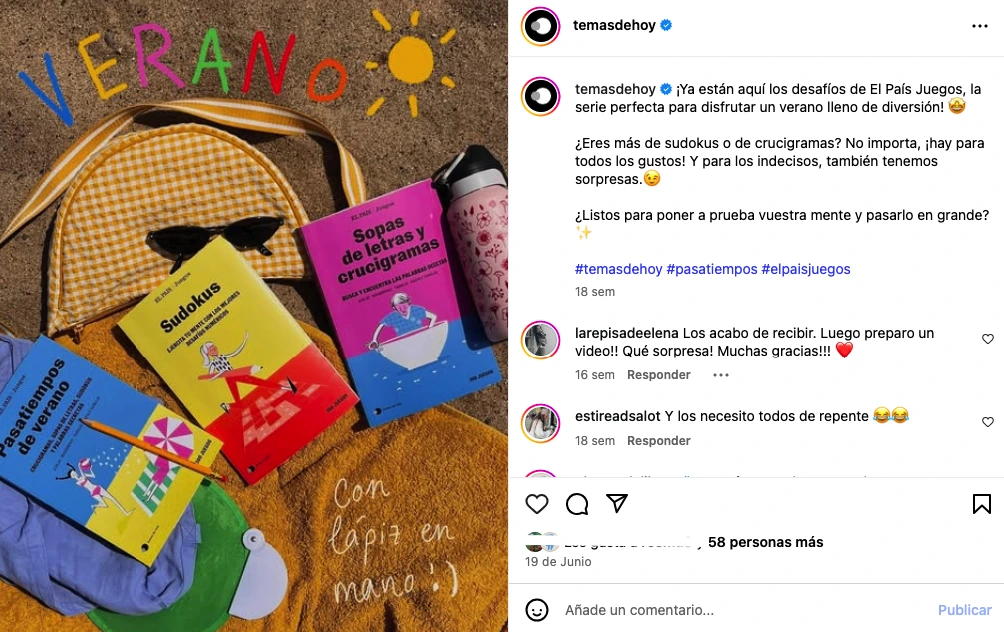Open the #pasatiempos hashtag
Image resolution: width=1004 pixels, height=632 pixels.
coord(712,269)
